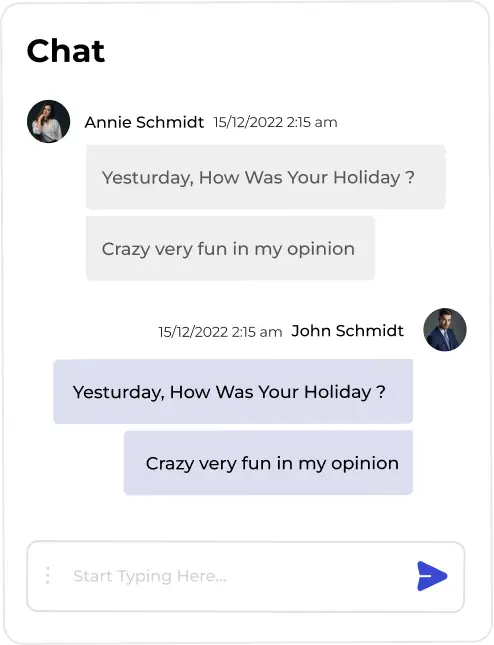
Task: Select Annie's gray "Crazy very fun" message bubble
Action: tap(230, 248)
